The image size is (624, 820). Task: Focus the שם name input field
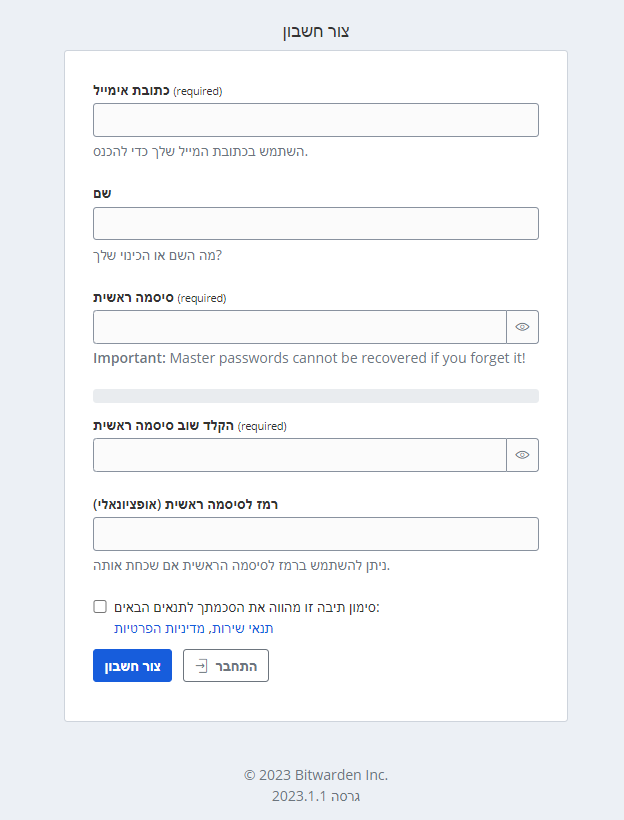point(315,224)
